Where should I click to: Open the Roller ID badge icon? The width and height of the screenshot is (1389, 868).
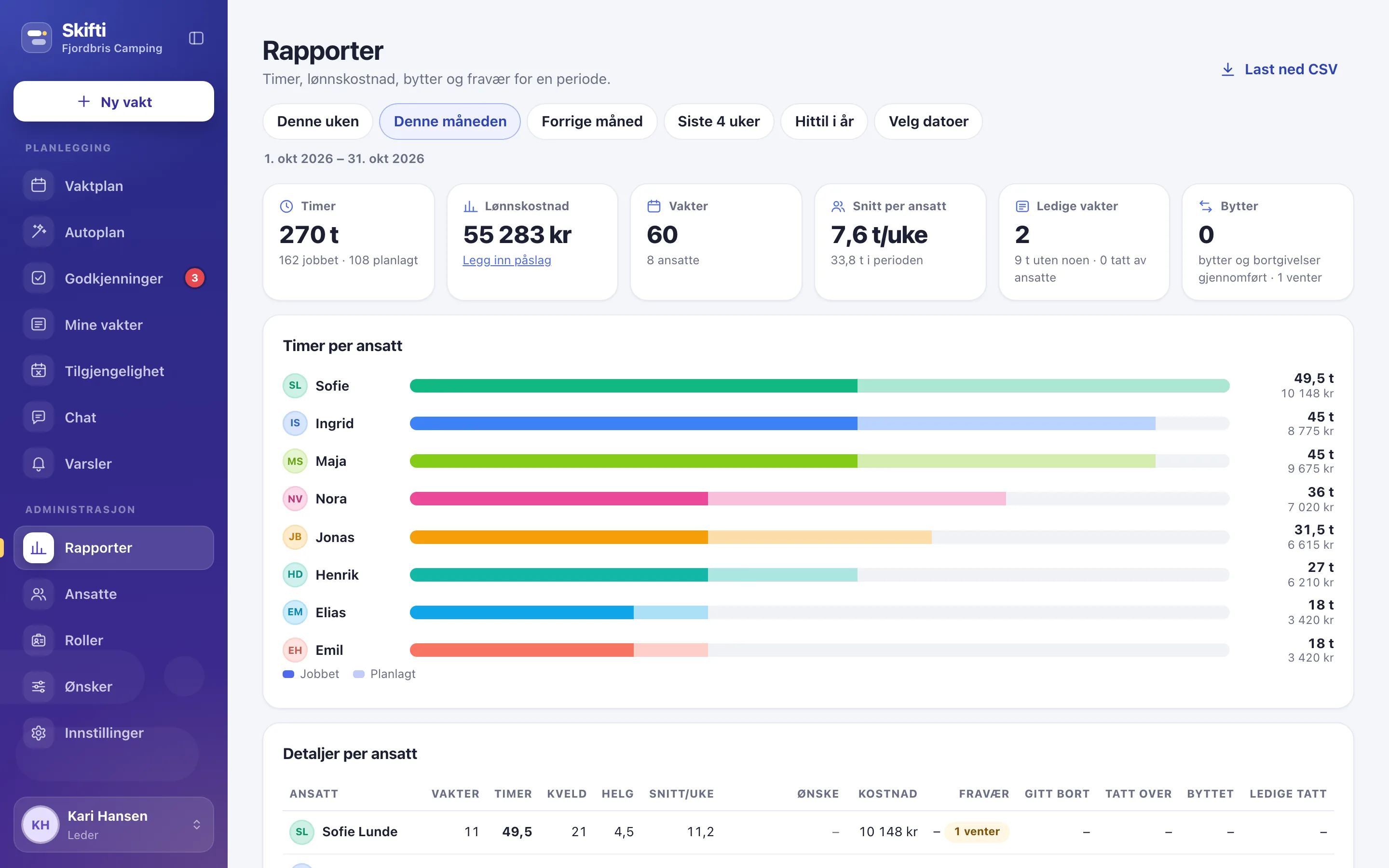point(39,640)
